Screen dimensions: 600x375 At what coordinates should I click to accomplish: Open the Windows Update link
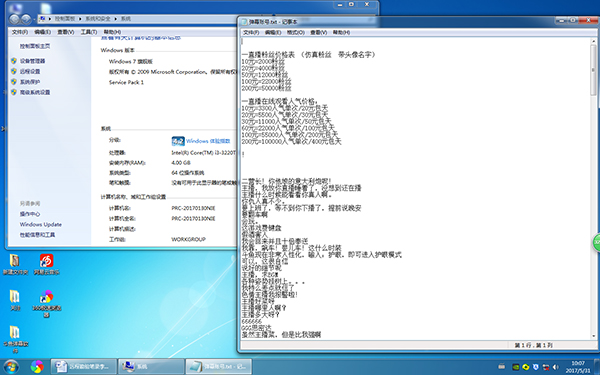click(x=41, y=224)
